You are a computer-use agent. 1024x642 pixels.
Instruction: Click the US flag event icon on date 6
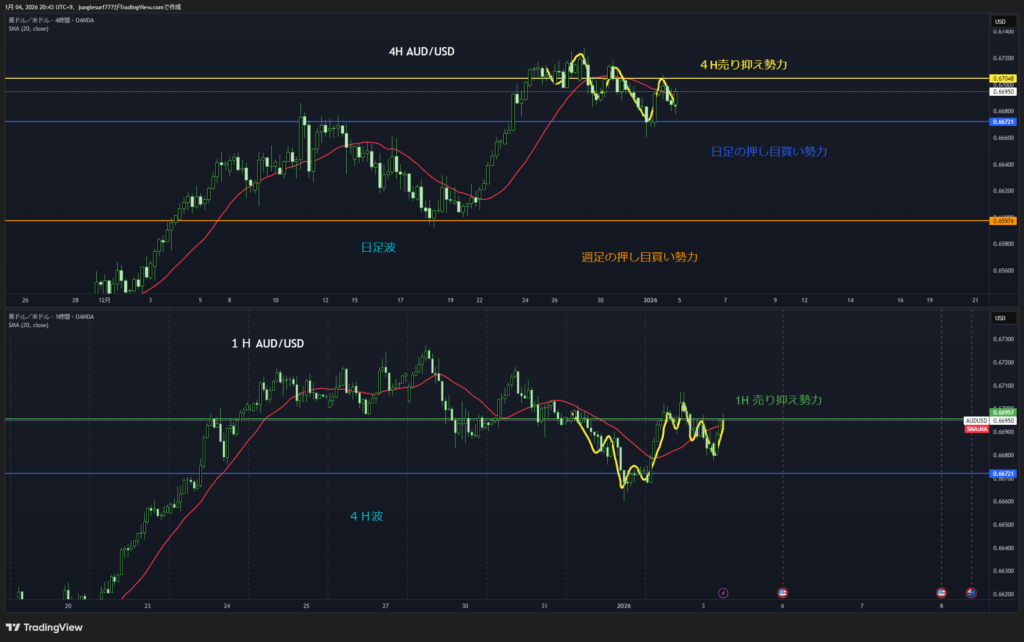coord(782,593)
